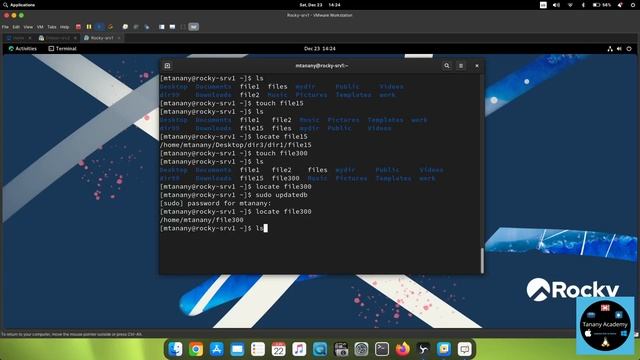This screenshot has height=360, width=640.
Task: Open the Music app in the dock
Action: tap(299, 349)
